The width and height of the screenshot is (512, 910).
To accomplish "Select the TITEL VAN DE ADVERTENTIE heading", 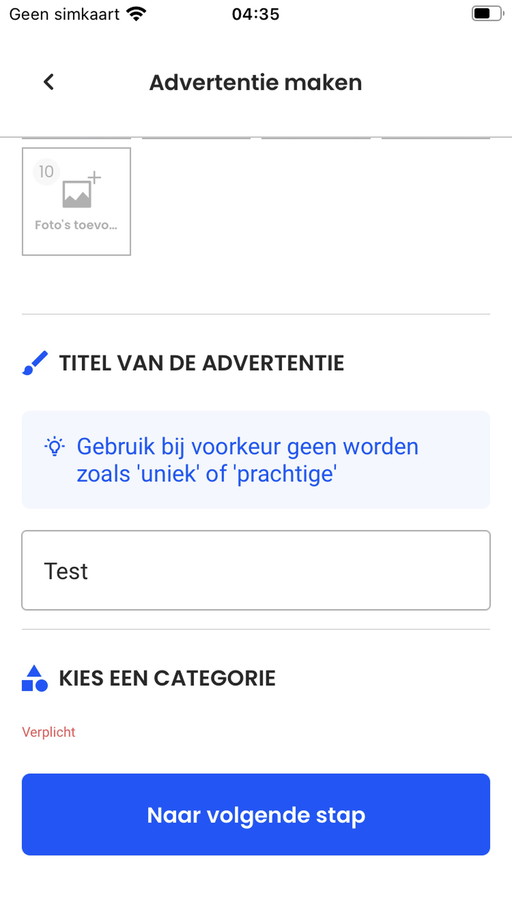I will click(x=201, y=363).
